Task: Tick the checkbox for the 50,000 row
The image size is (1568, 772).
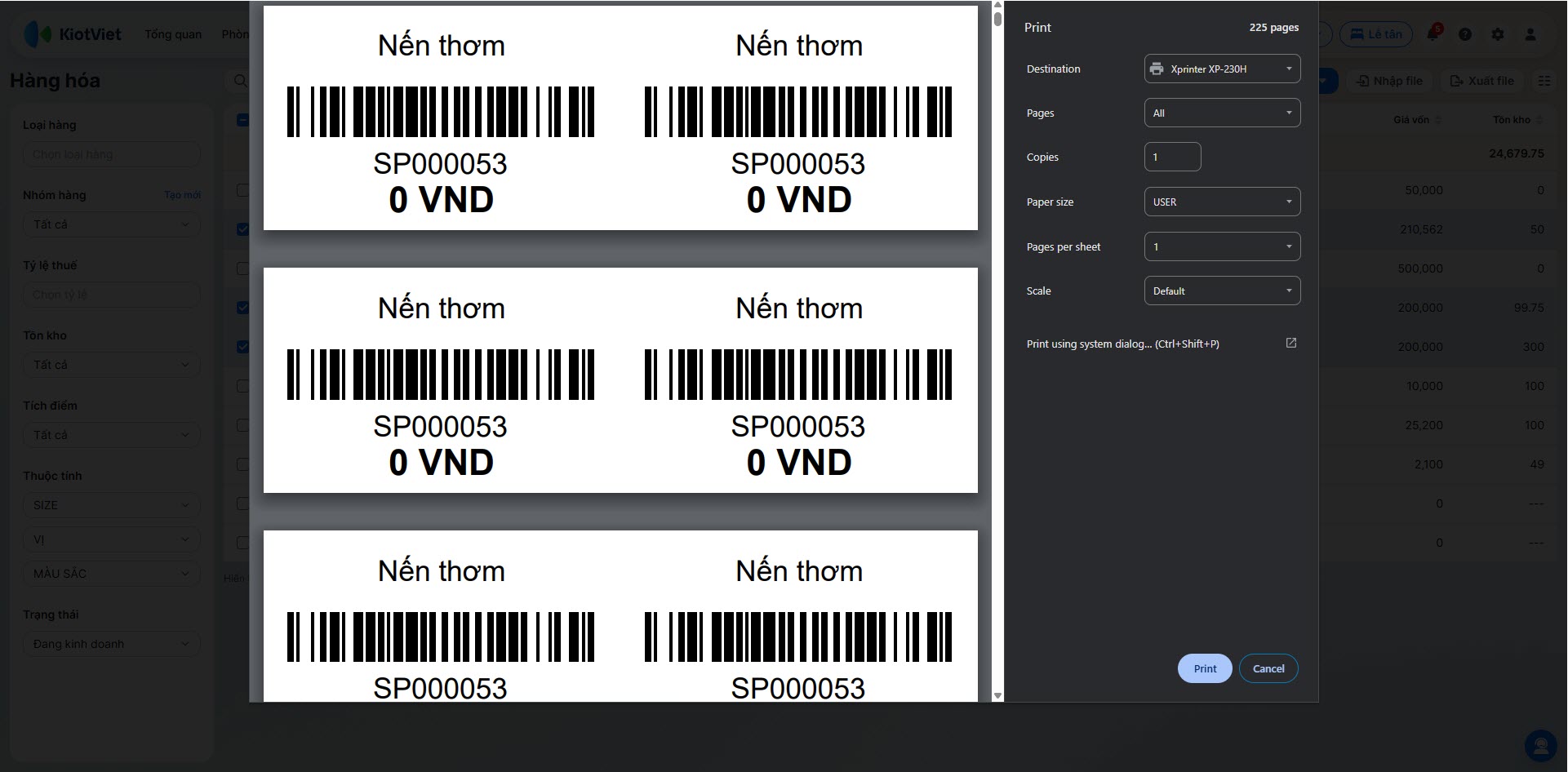Action: click(x=242, y=190)
